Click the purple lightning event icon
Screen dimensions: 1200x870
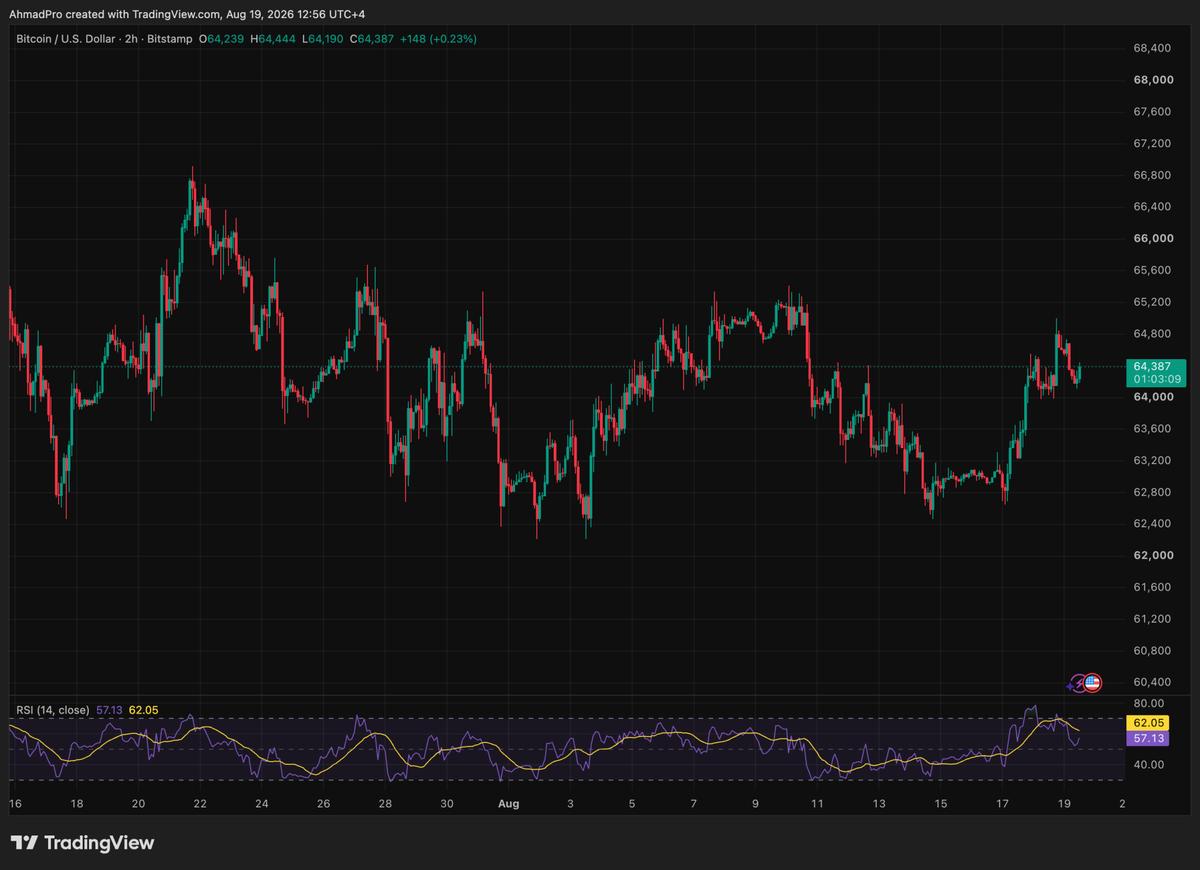coord(1078,683)
